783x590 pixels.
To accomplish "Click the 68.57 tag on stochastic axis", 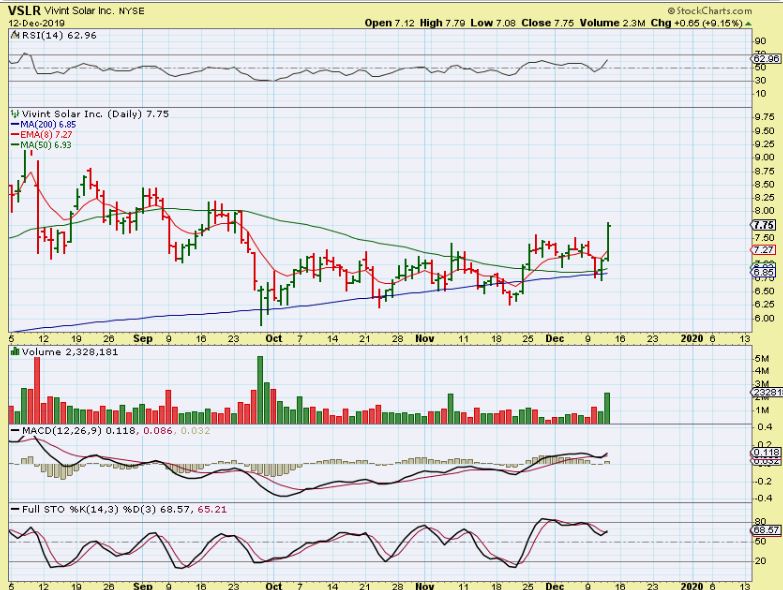I will point(766,530).
